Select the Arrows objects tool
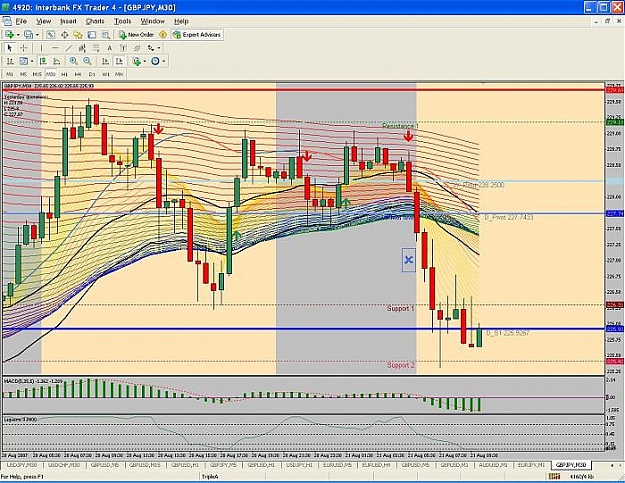625x483 pixels. coord(151,48)
